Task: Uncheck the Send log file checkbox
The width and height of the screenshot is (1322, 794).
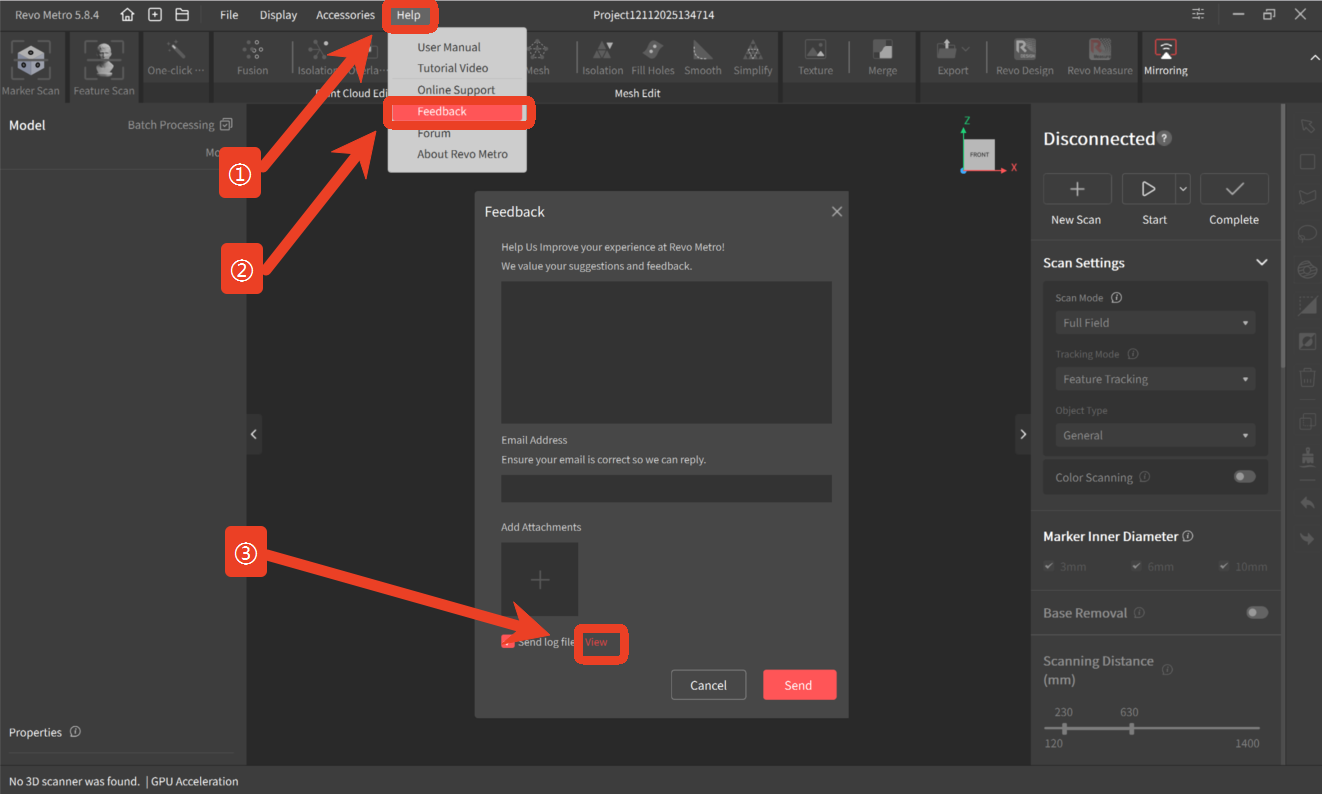Action: click(508, 642)
